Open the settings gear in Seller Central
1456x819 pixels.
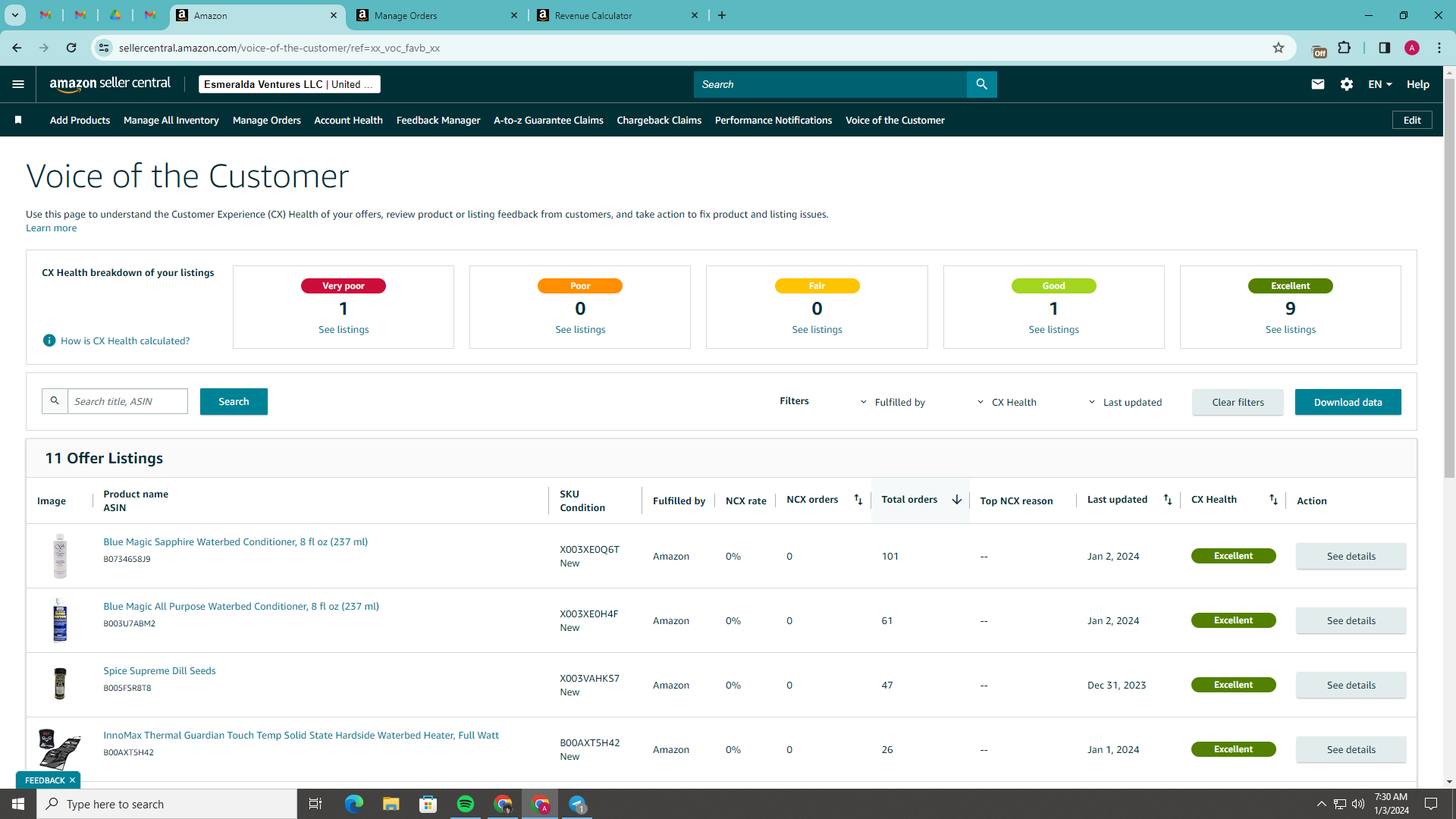(x=1347, y=84)
